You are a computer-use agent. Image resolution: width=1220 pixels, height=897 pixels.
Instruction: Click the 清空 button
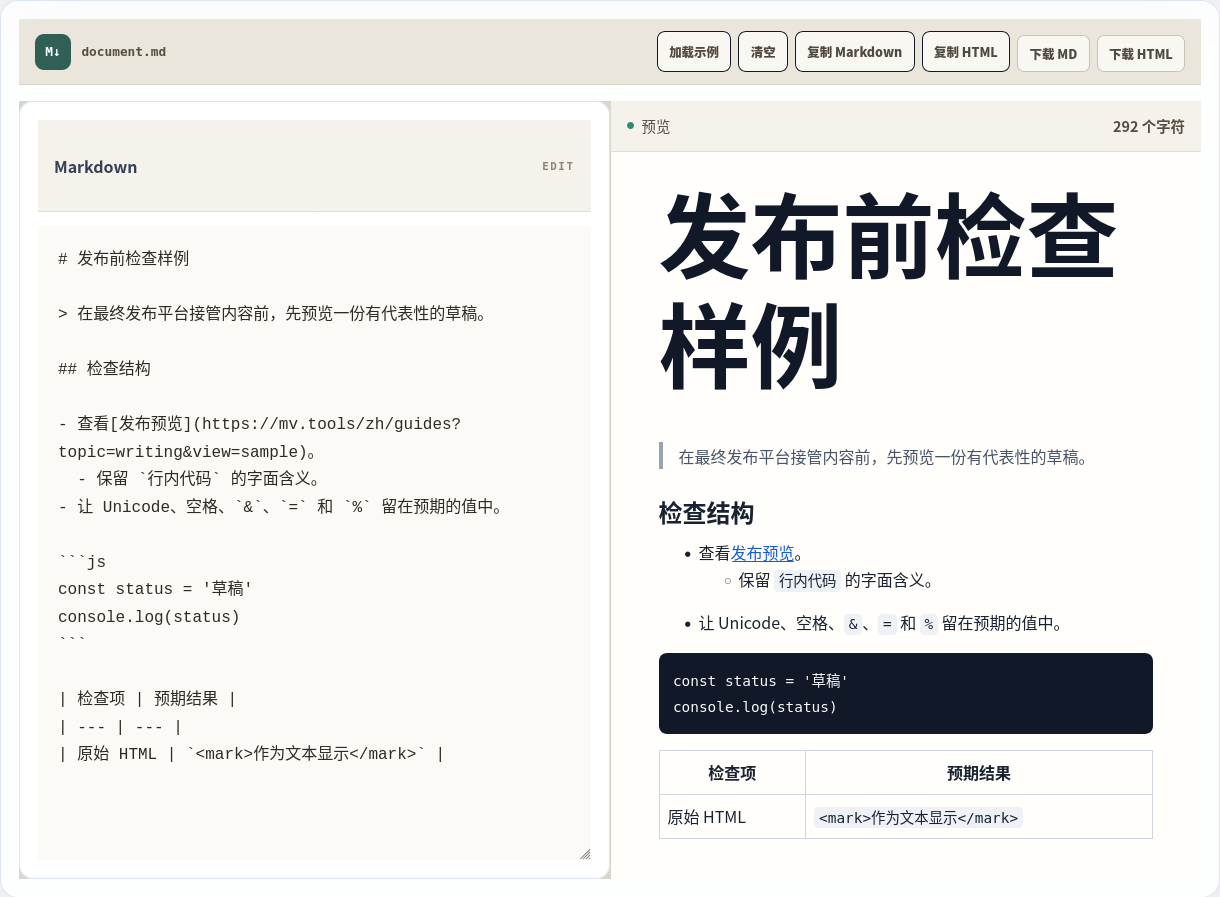click(763, 52)
